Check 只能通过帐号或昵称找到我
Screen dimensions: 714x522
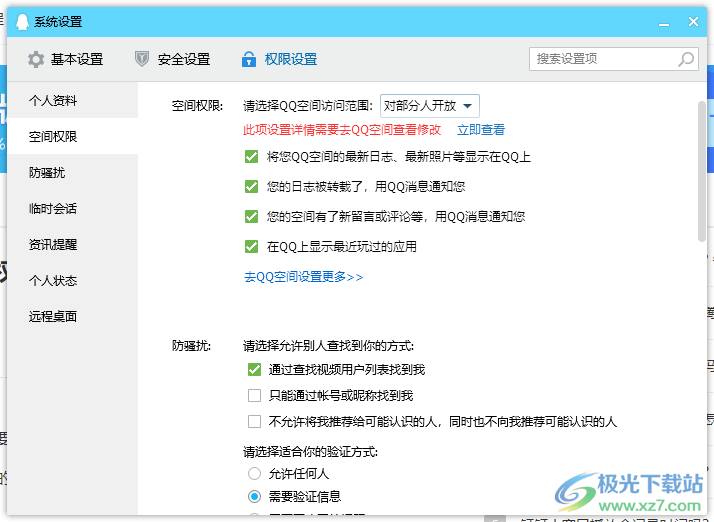[254, 395]
